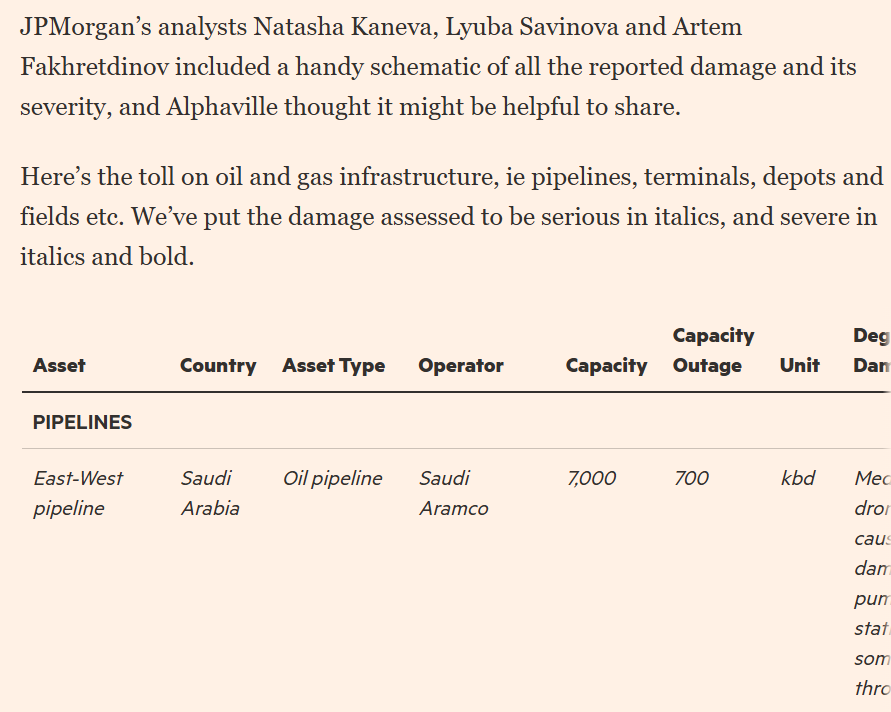
Task: Click the kbd unit cell
Action: coord(798,479)
